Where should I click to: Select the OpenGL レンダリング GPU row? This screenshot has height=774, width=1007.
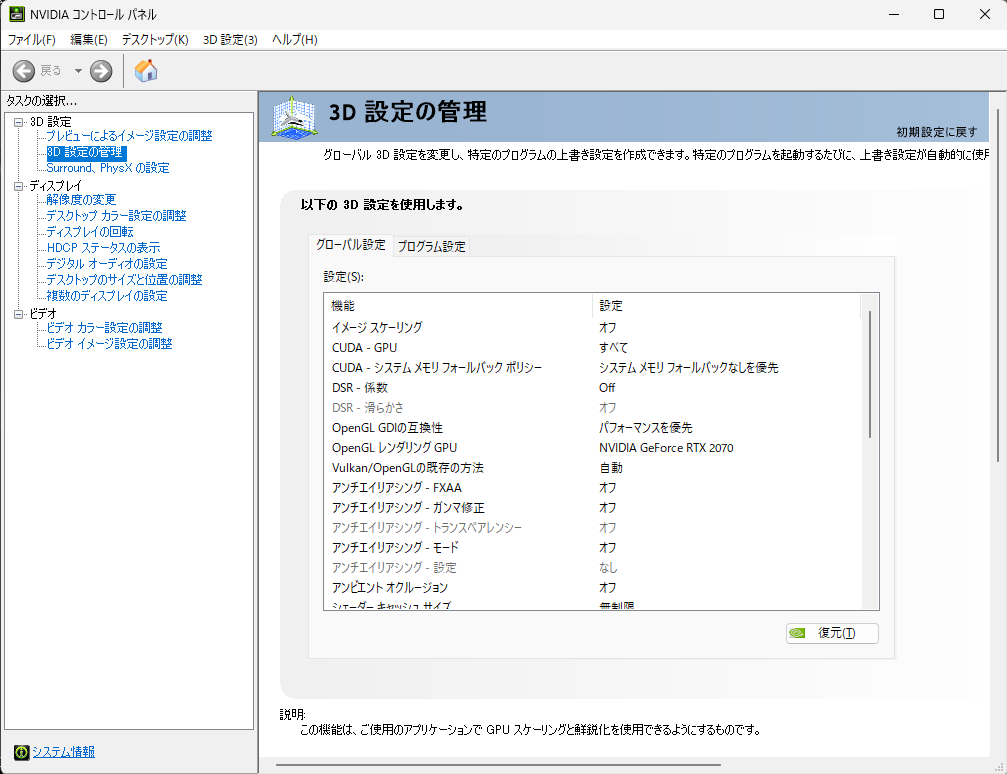[x=591, y=448]
